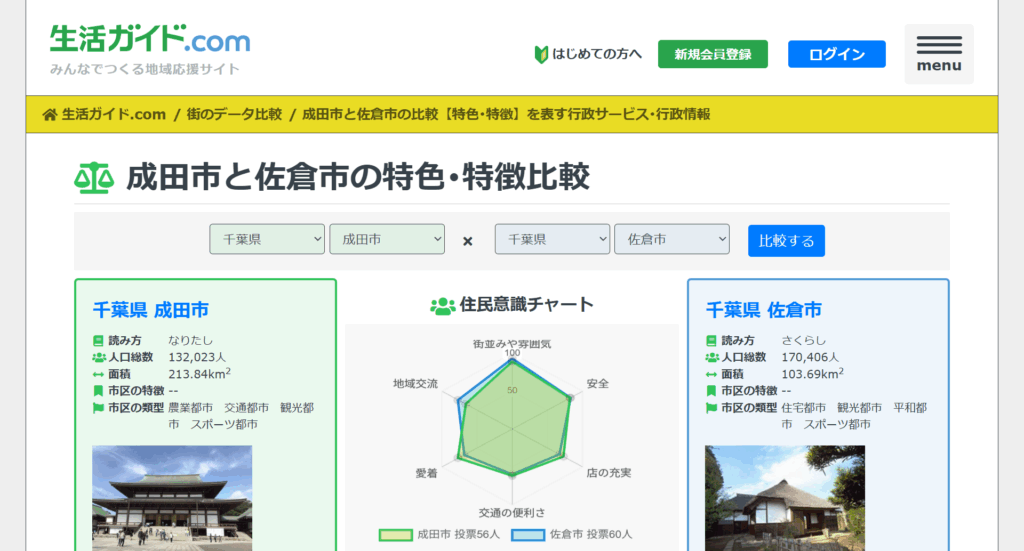Open the first 千葉県 prefecture dropdown

[x=266, y=239]
